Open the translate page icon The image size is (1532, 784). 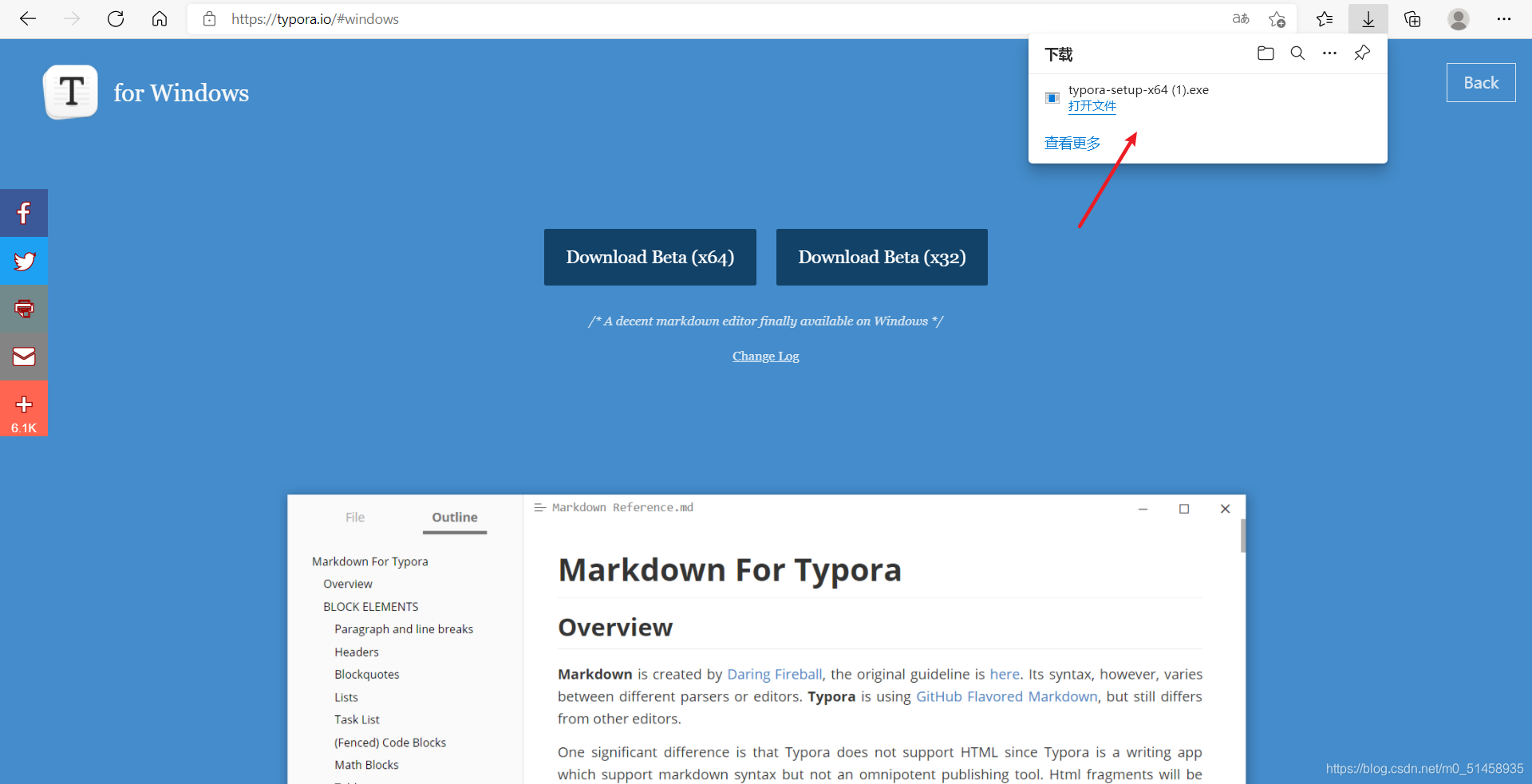click(1241, 18)
